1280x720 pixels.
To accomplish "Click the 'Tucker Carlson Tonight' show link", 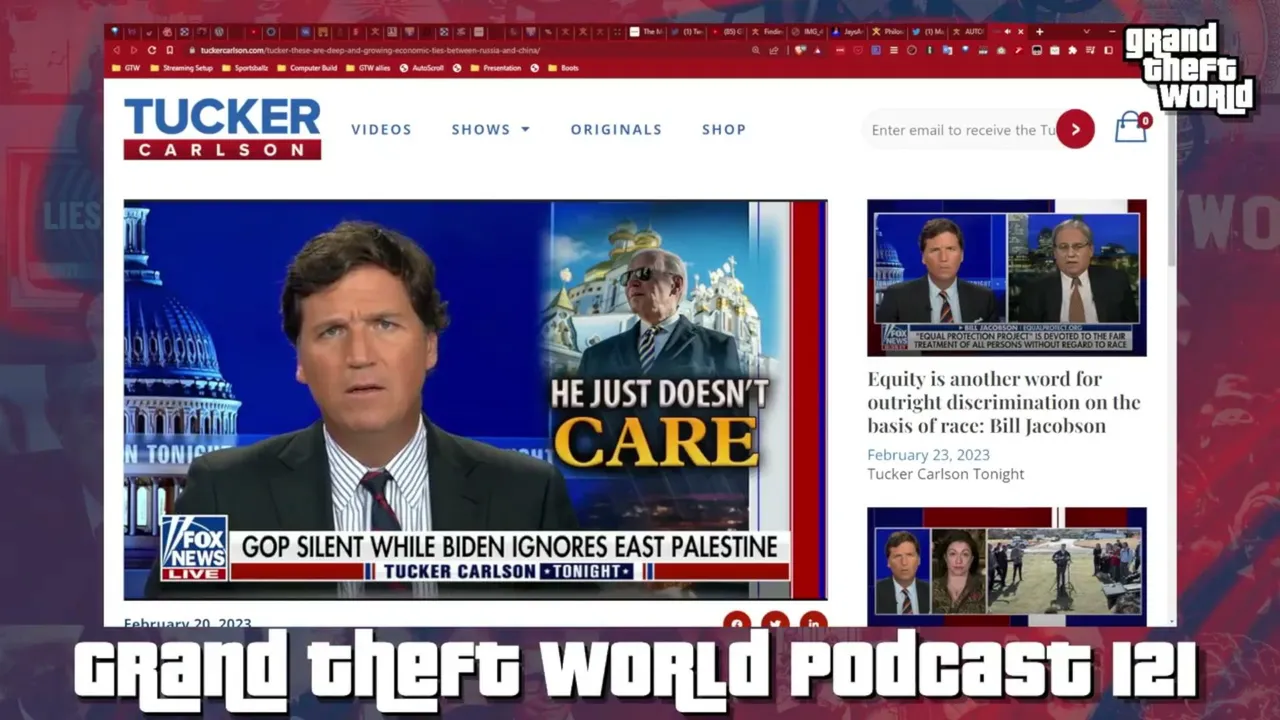I will pyautogui.click(x=946, y=474).
